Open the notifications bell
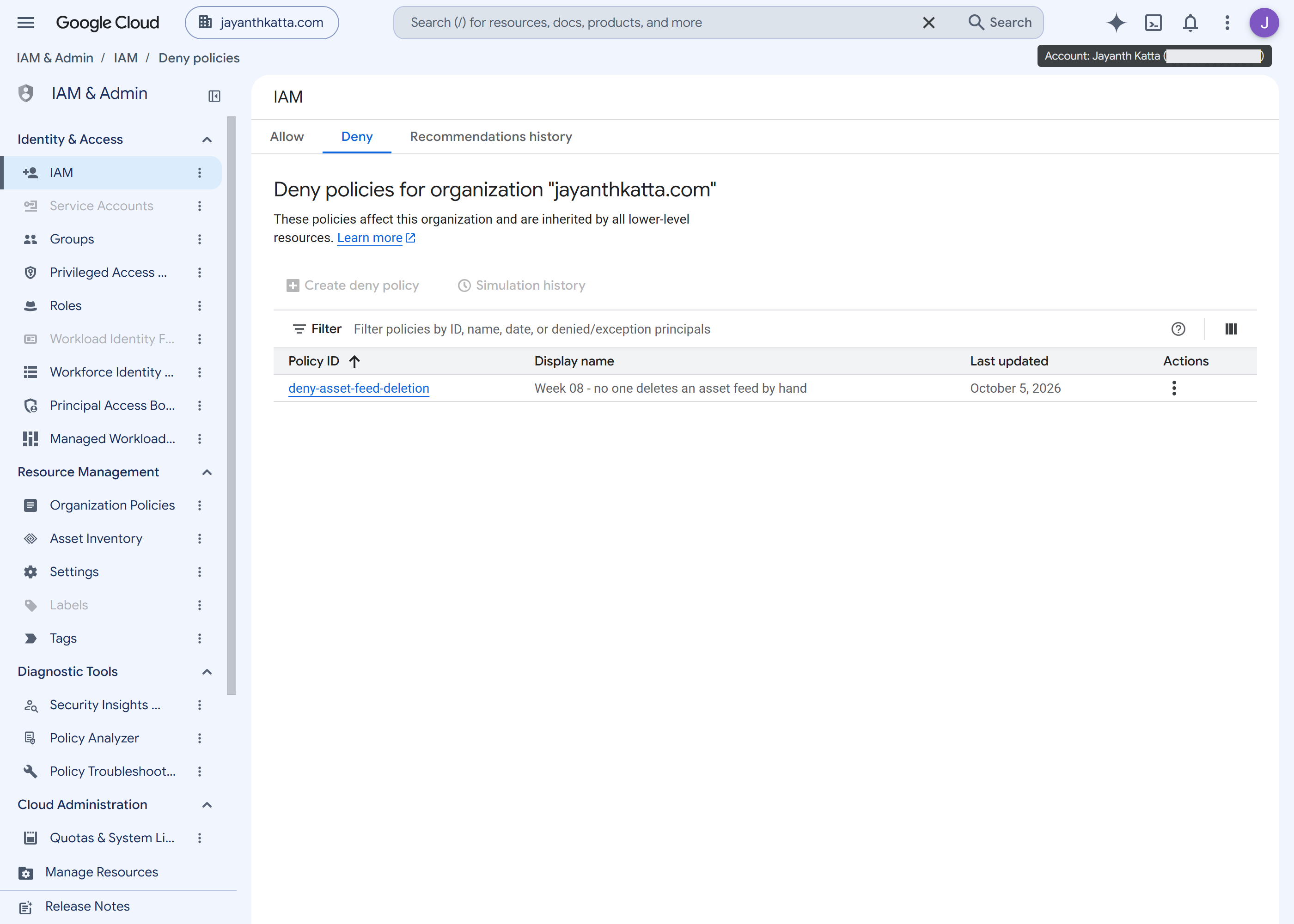The height and width of the screenshot is (924, 1294). pos(1190,23)
